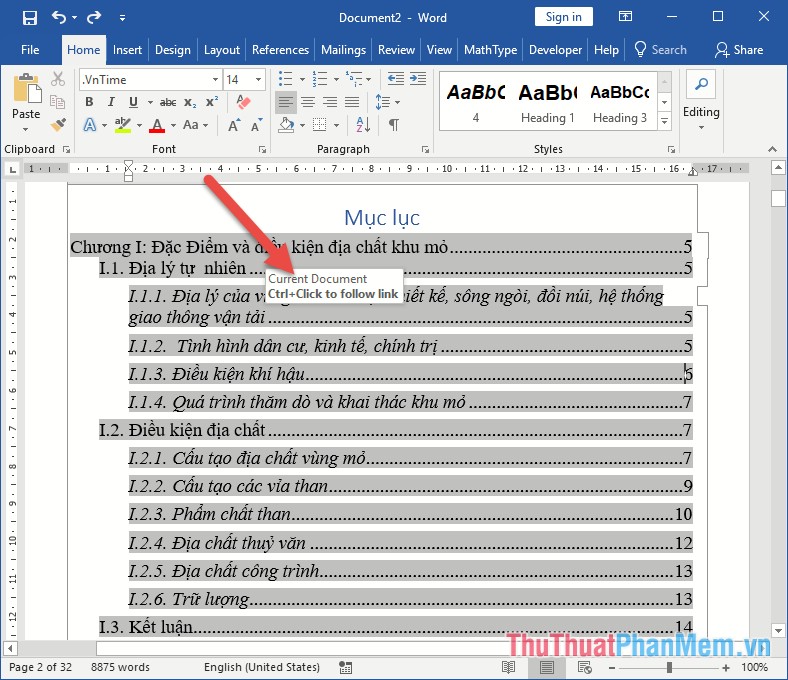
Task: Click the Cut scissors icon
Action: [58, 79]
